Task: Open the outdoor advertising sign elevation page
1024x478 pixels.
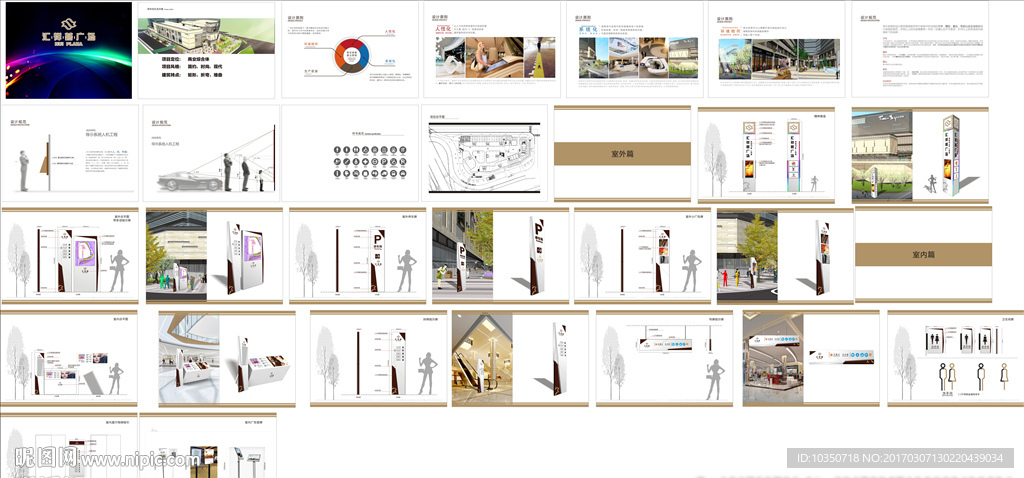Action: point(643,256)
